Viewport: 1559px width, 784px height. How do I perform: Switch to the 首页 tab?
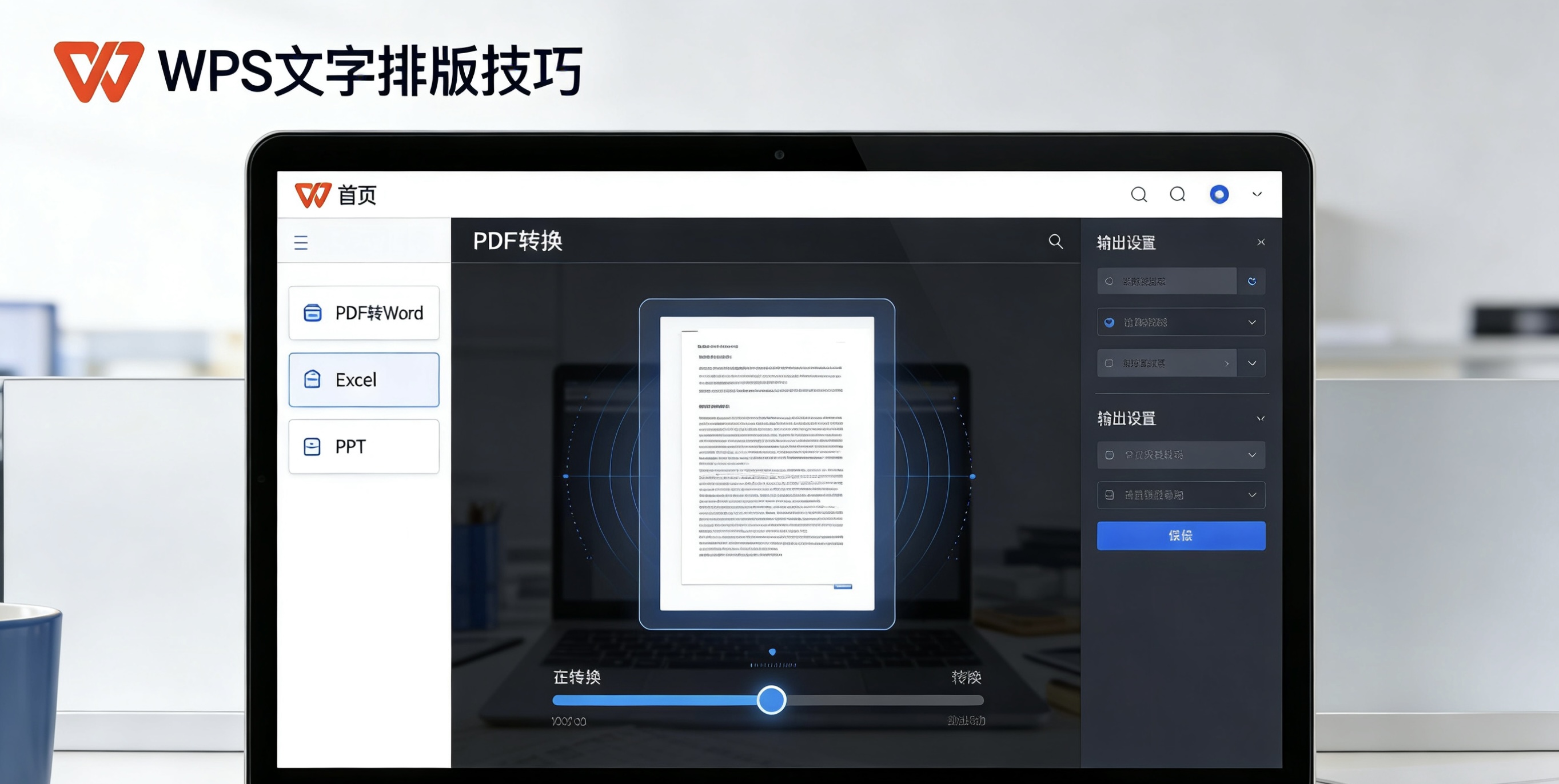coord(357,195)
